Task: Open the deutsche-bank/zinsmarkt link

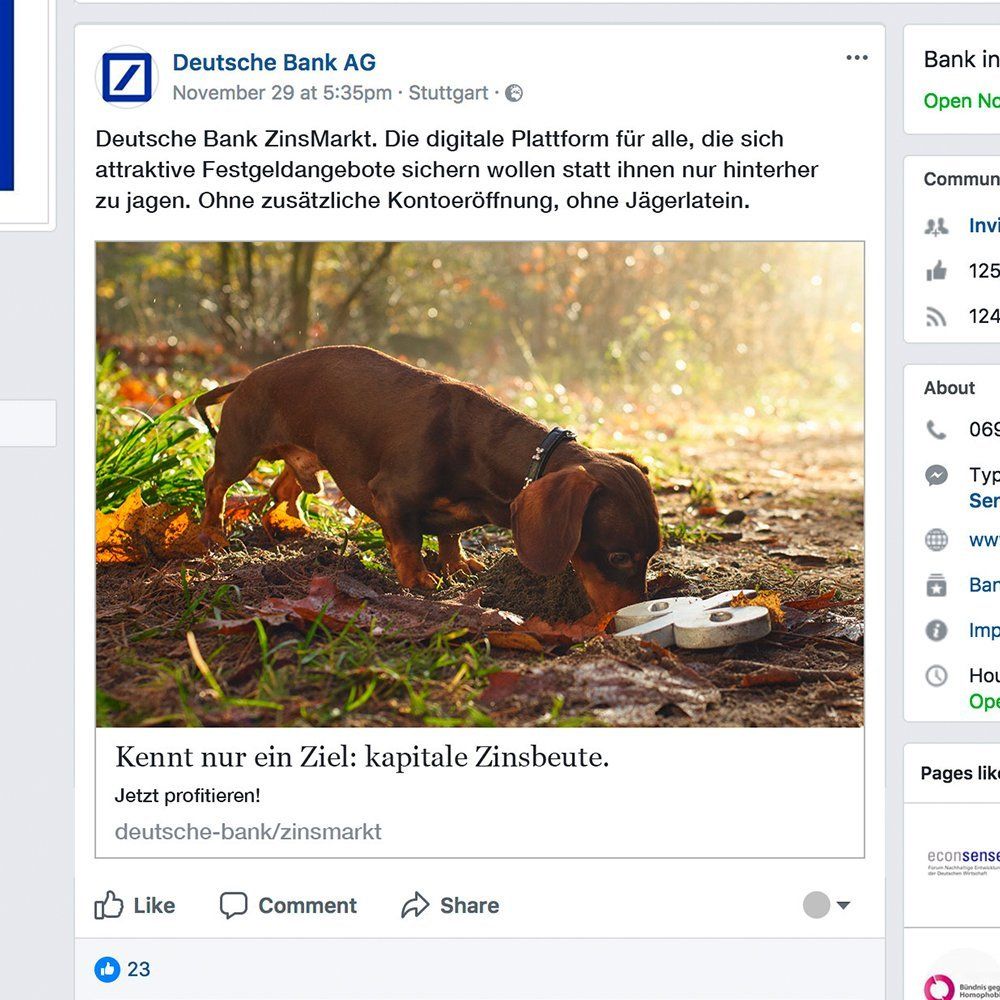Action: [x=248, y=831]
